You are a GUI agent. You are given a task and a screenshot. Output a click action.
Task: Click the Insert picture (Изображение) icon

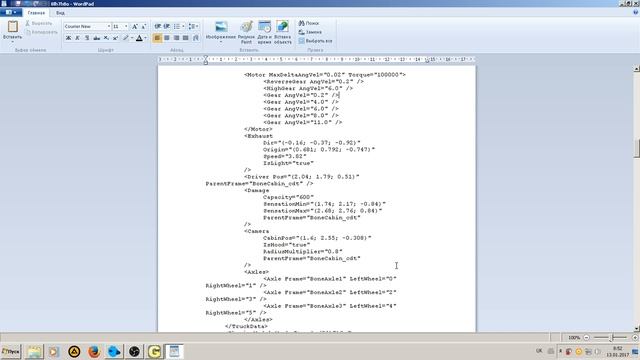[221, 27]
